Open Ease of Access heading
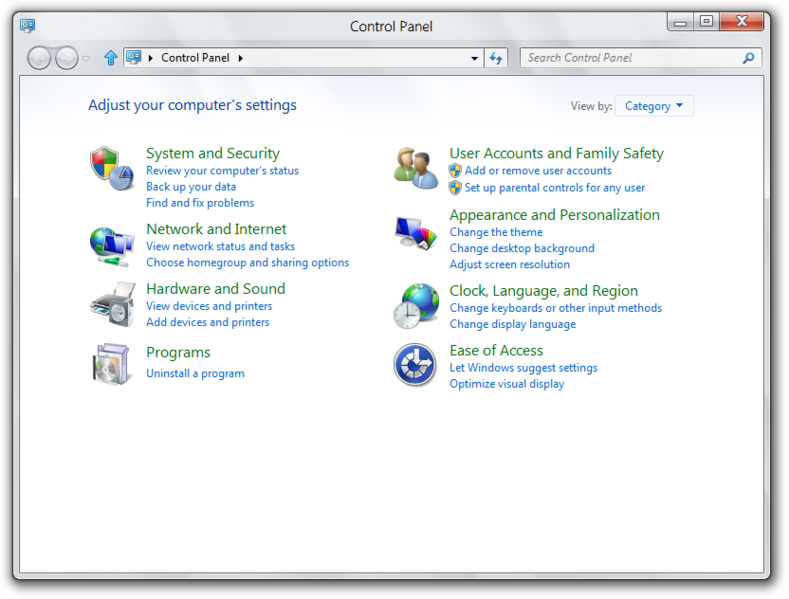789x599 pixels. tap(496, 350)
